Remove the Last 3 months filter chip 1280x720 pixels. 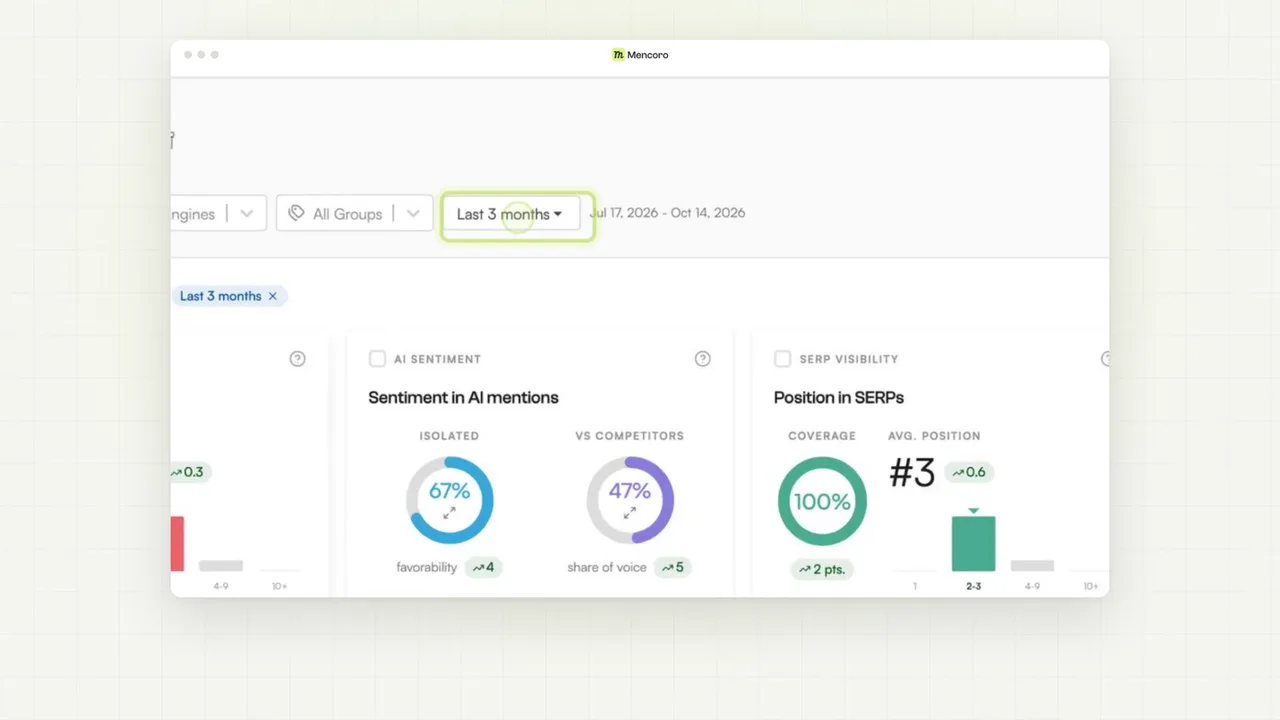272,296
